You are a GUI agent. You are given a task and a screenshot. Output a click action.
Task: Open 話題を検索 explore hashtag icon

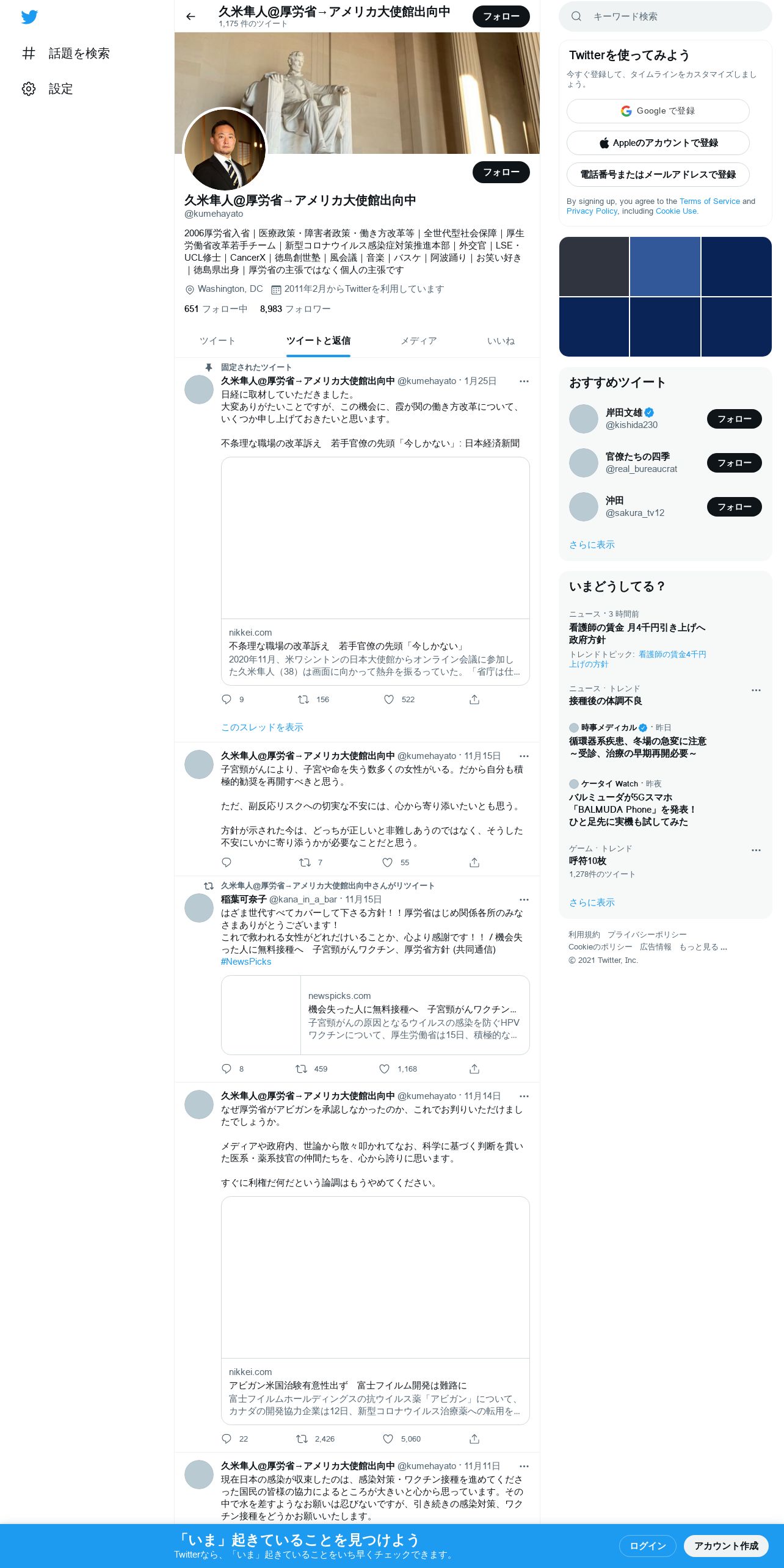29,54
